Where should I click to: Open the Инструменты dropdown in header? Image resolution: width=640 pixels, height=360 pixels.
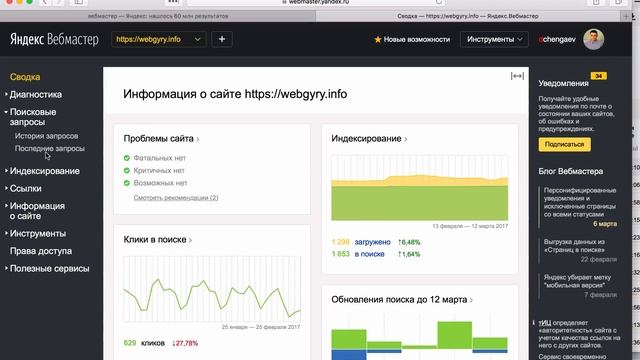coord(494,39)
